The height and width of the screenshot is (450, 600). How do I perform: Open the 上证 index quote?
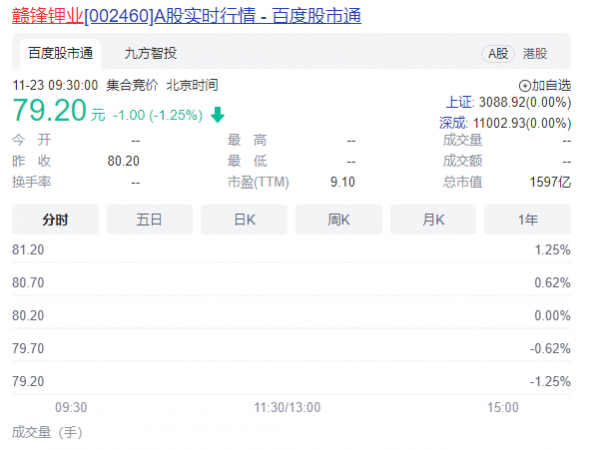click(x=508, y=102)
